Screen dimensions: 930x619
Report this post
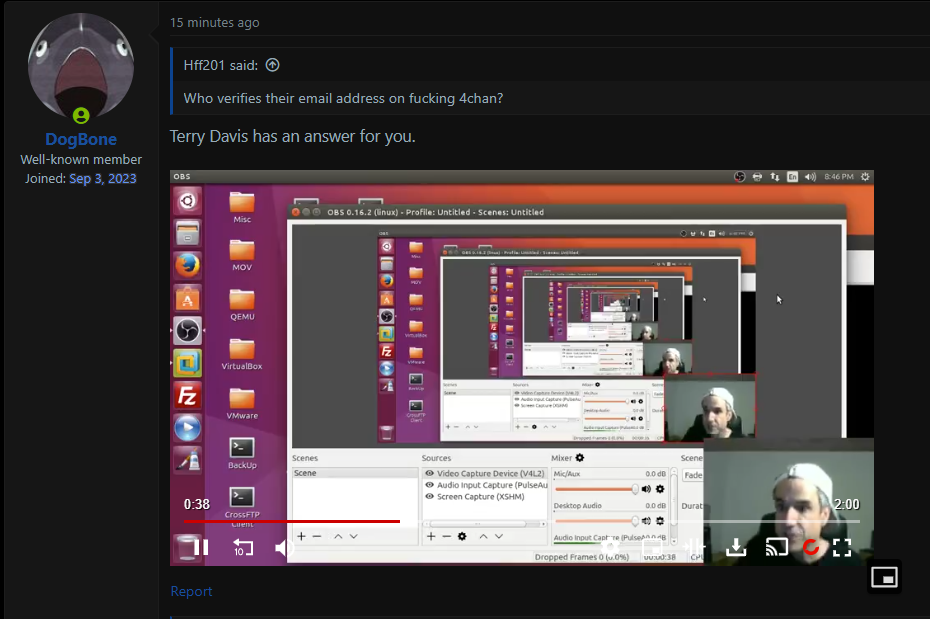(x=191, y=591)
